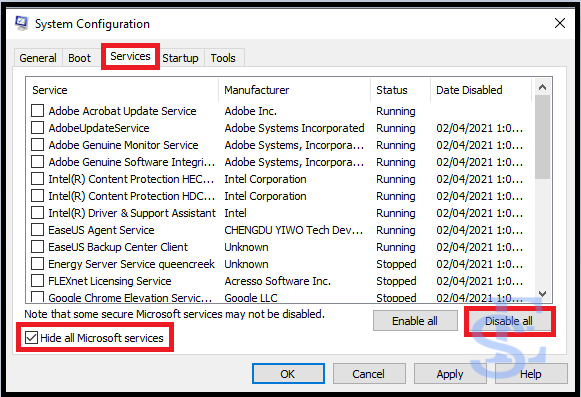Sort by the Service column header
This screenshot has height=397, width=581.
point(122,90)
